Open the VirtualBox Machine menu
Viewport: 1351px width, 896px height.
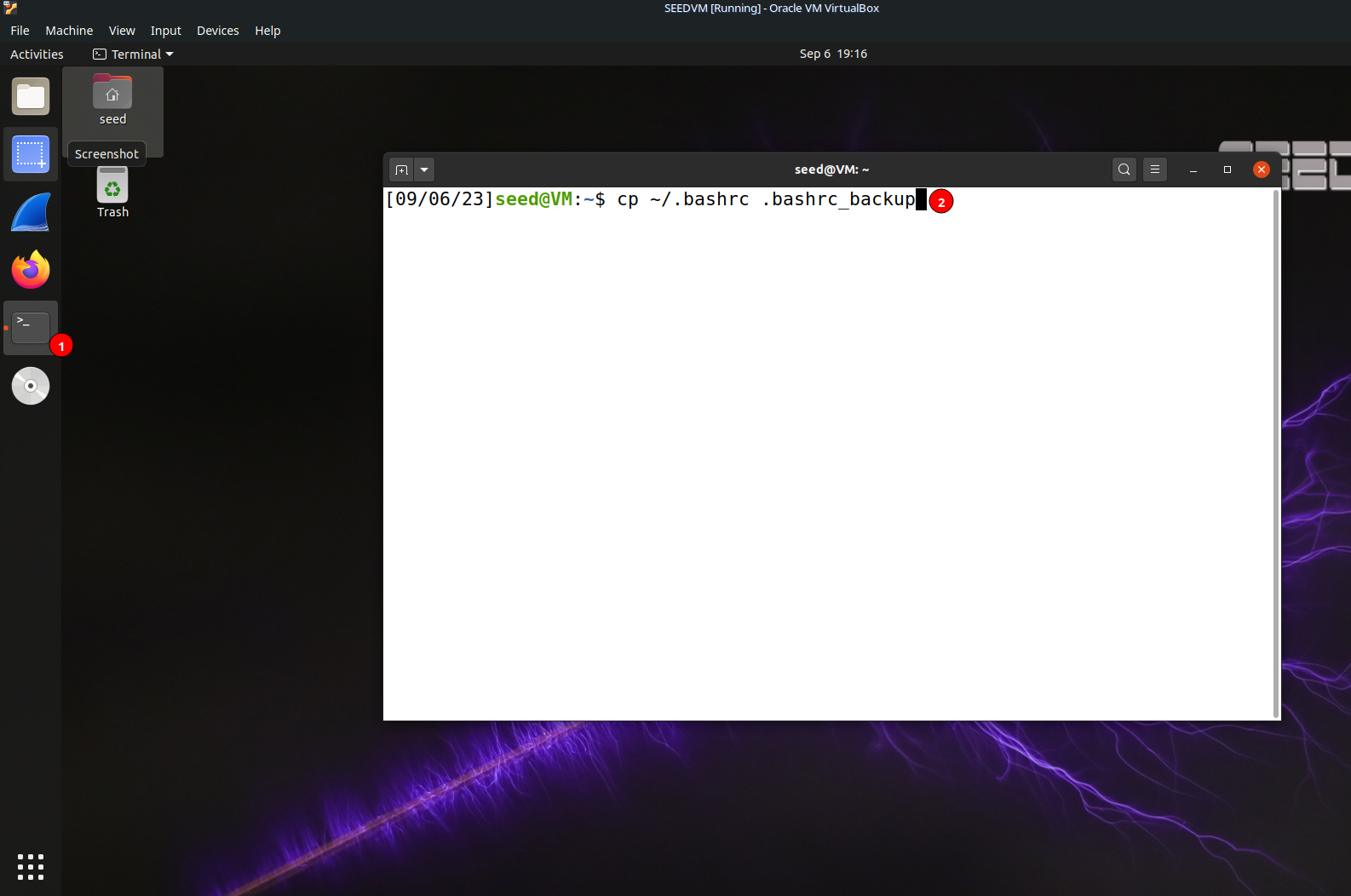(69, 31)
